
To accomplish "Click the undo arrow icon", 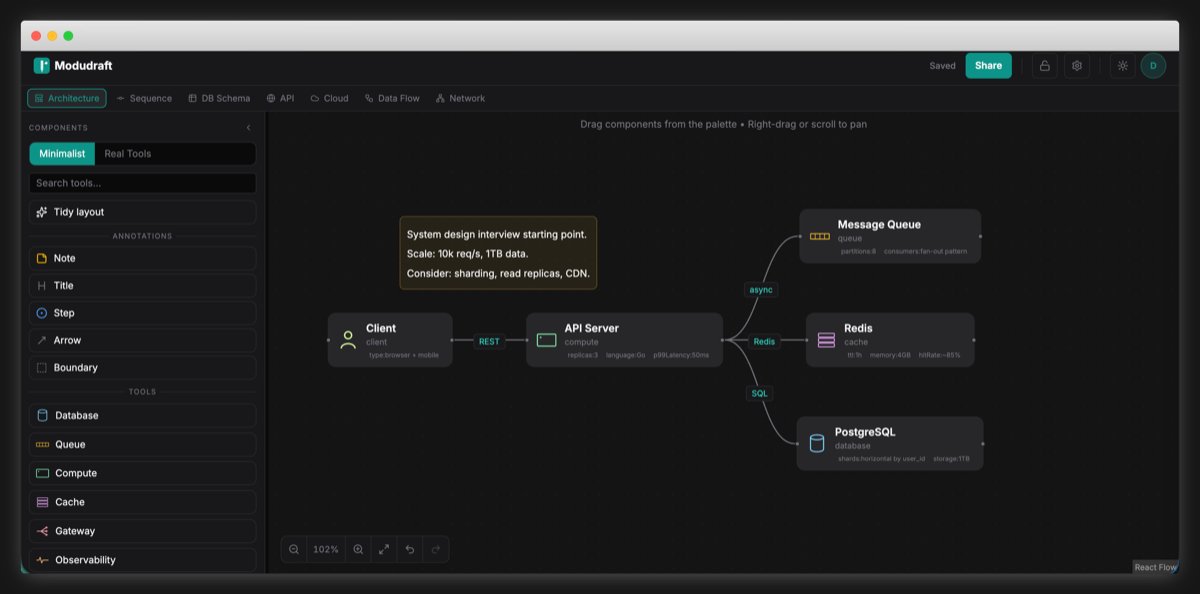I will tap(410, 549).
